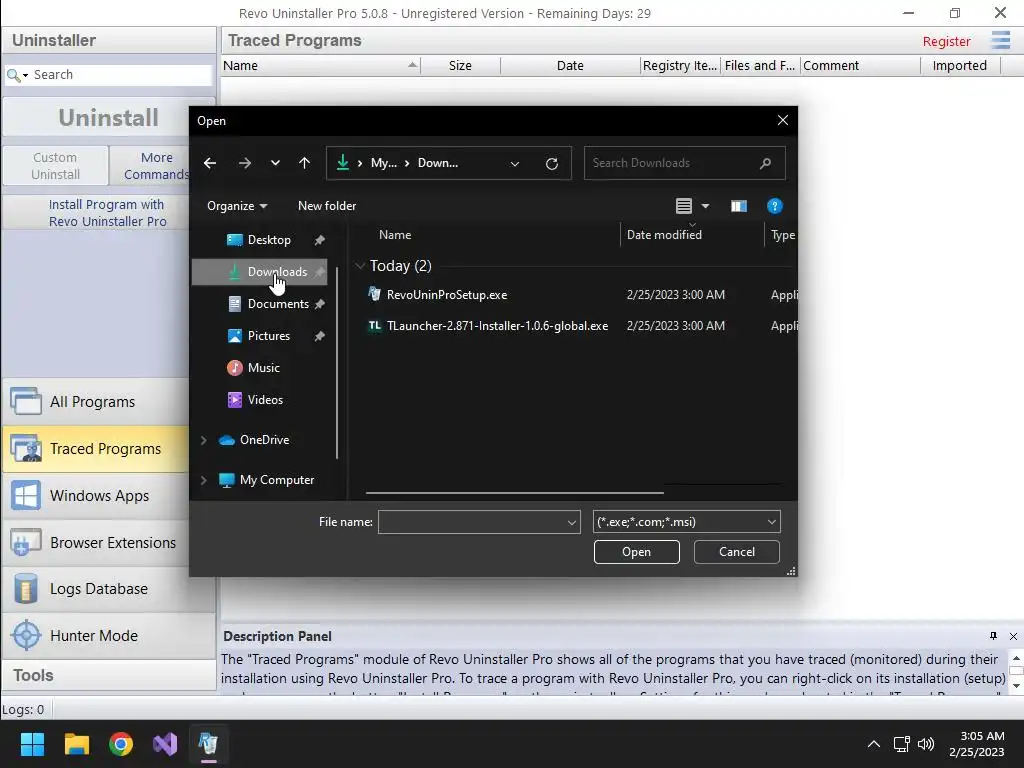Open the File name dropdown arrow
Image resolution: width=1024 pixels, height=768 pixels.
571,522
